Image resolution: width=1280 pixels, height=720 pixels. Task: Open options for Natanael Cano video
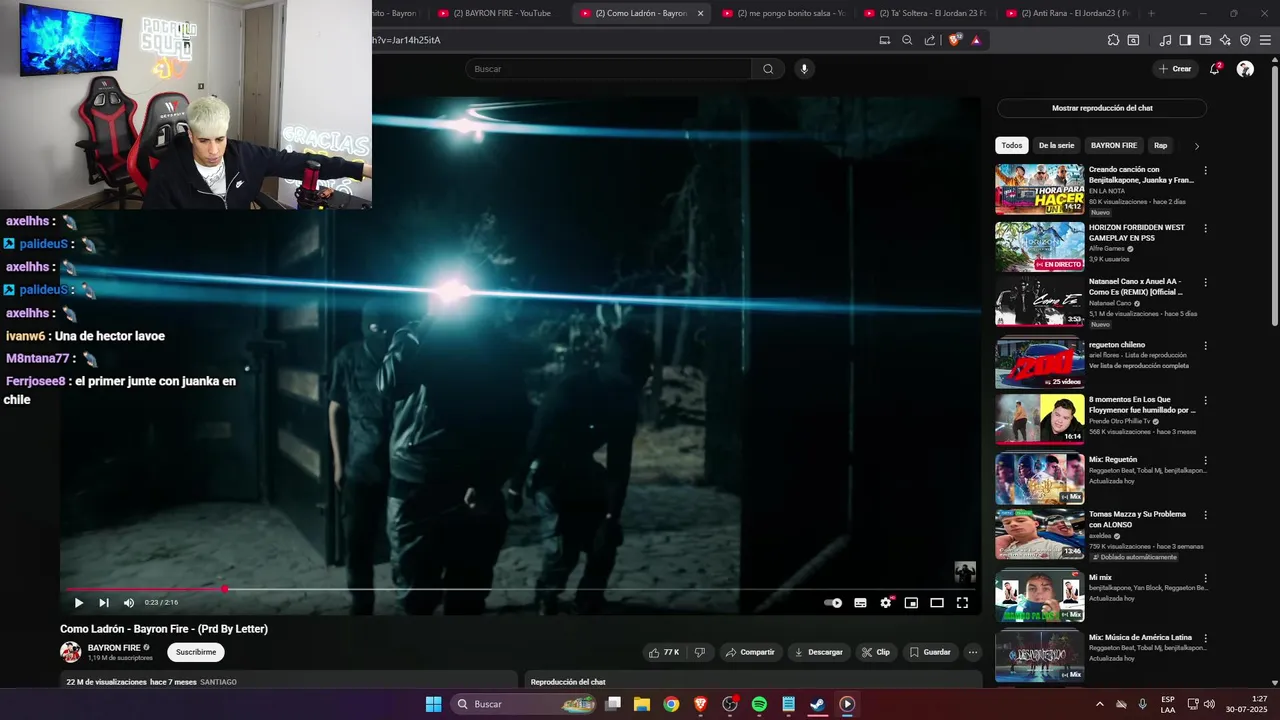click(1205, 285)
